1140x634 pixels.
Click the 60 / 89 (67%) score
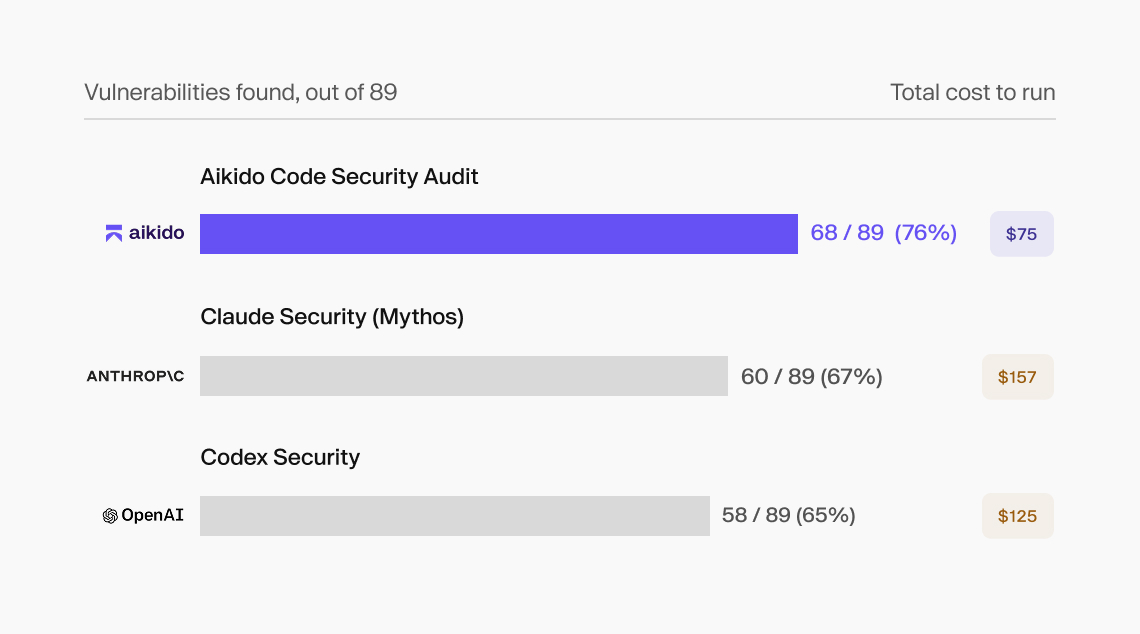coord(811,377)
